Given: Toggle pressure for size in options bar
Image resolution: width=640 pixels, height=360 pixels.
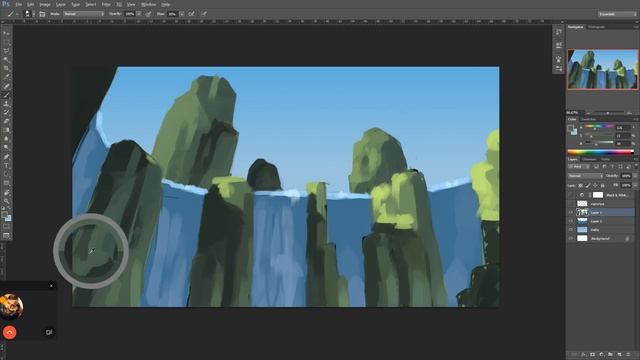Looking at the screenshot, I should click(203, 13).
